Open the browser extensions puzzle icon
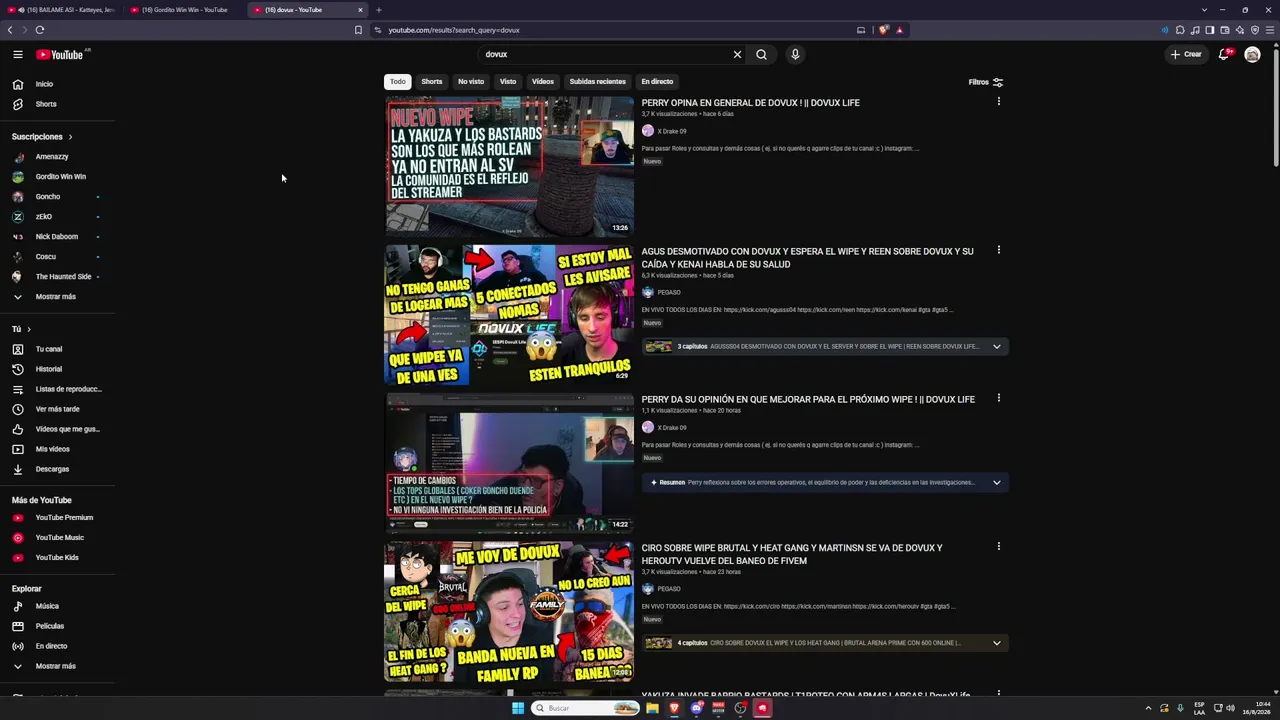The height and width of the screenshot is (720, 1280). pos(1180,30)
